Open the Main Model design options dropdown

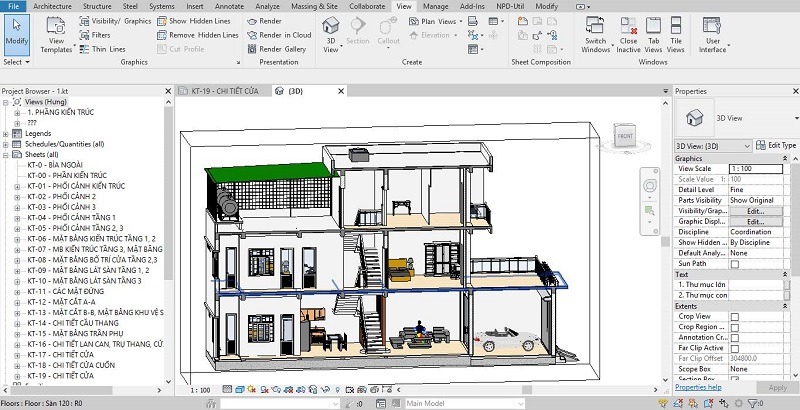click(x=464, y=403)
